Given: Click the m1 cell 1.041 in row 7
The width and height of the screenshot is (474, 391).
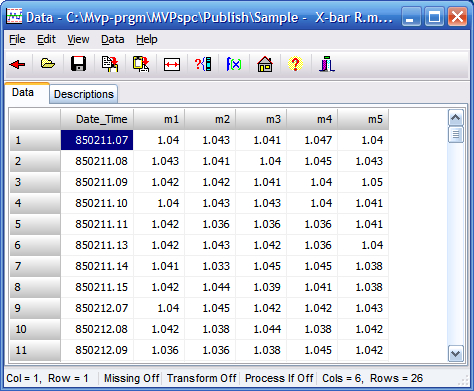Looking at the screenshot, I should (x=159, y=266).
